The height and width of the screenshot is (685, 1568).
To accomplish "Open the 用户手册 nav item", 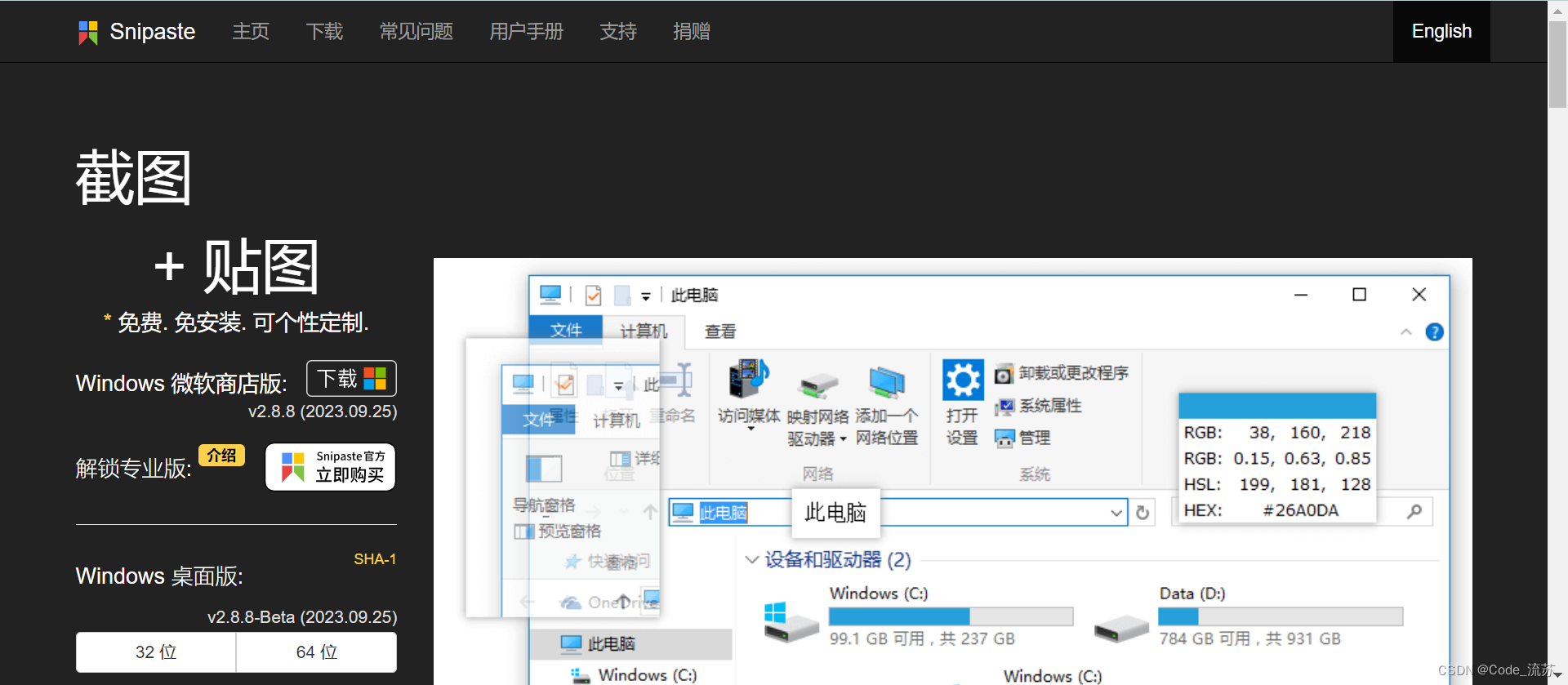I will click(527, 32).
